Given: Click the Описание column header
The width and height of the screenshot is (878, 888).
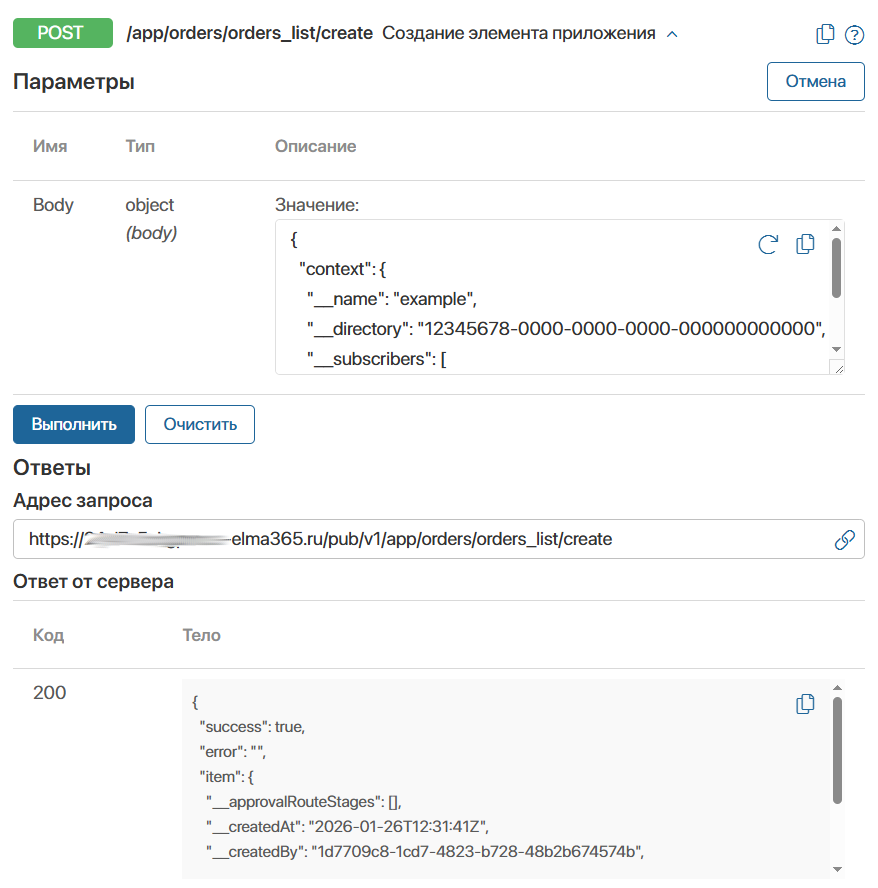Looking at the screenshot, I should click(x=316, y=146).
